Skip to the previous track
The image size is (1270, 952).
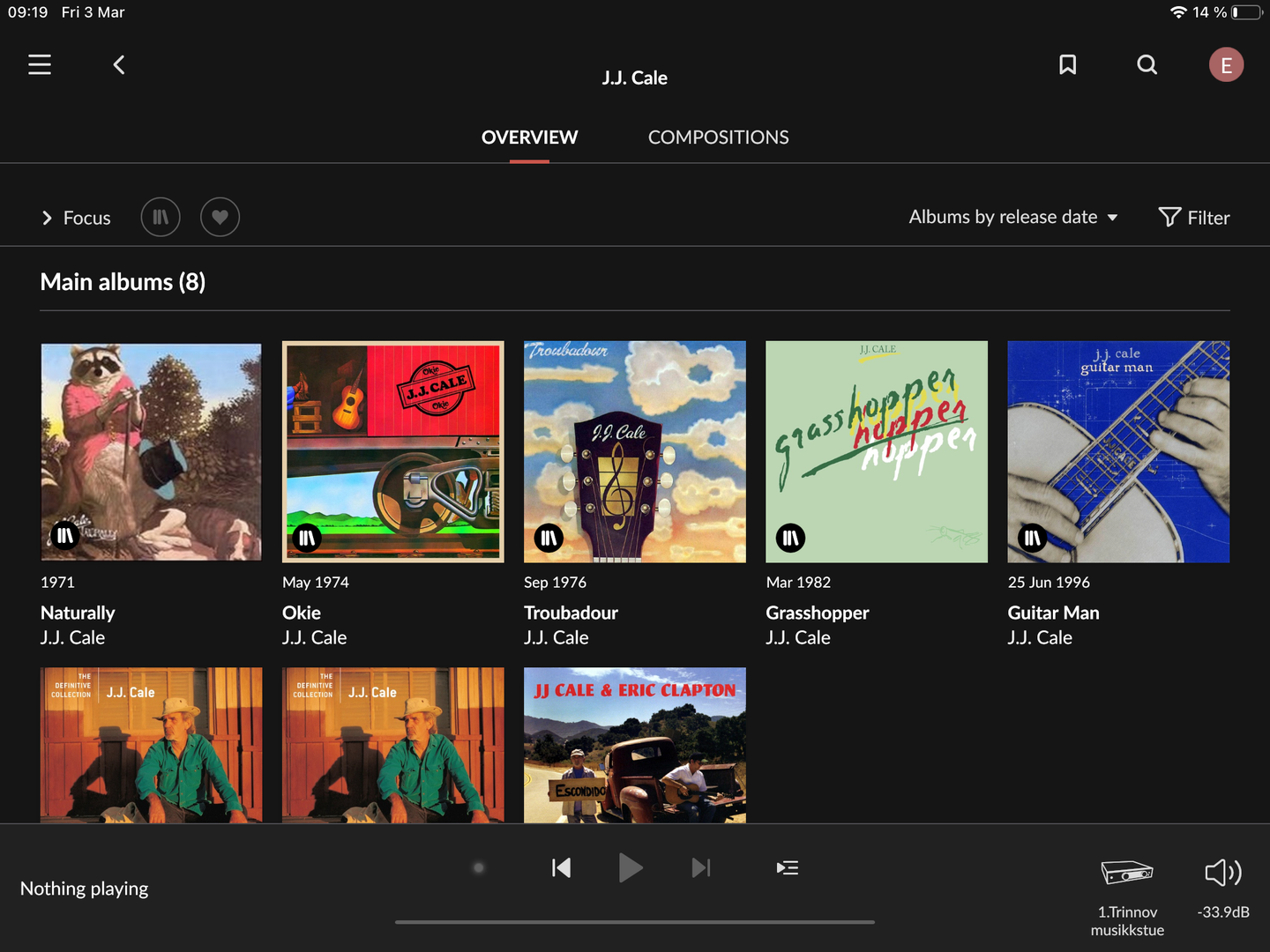pos(561,868)
